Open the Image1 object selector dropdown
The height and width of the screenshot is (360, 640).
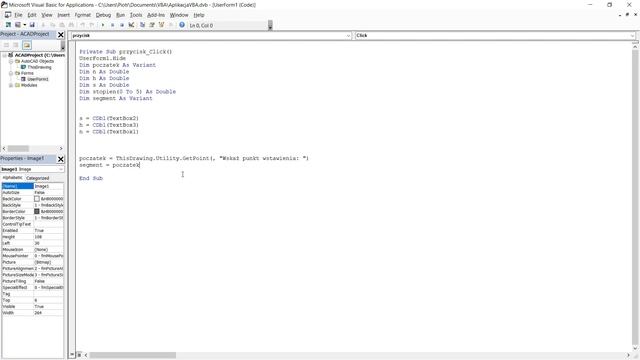tap(60, 169)
